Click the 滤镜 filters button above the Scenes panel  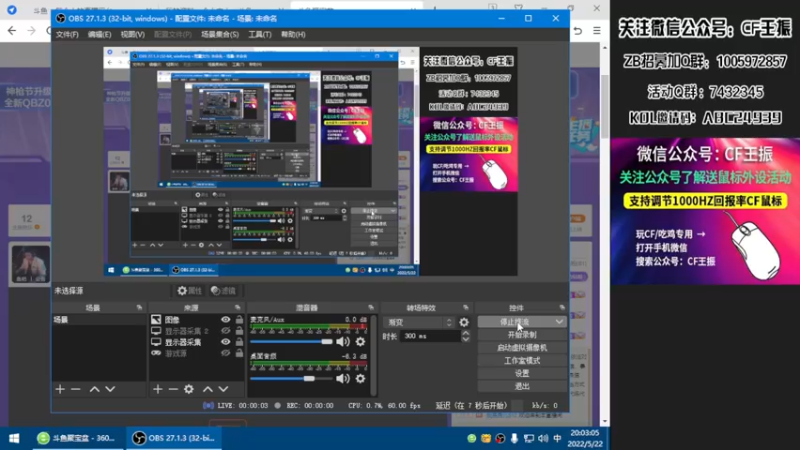pos(223,291)
